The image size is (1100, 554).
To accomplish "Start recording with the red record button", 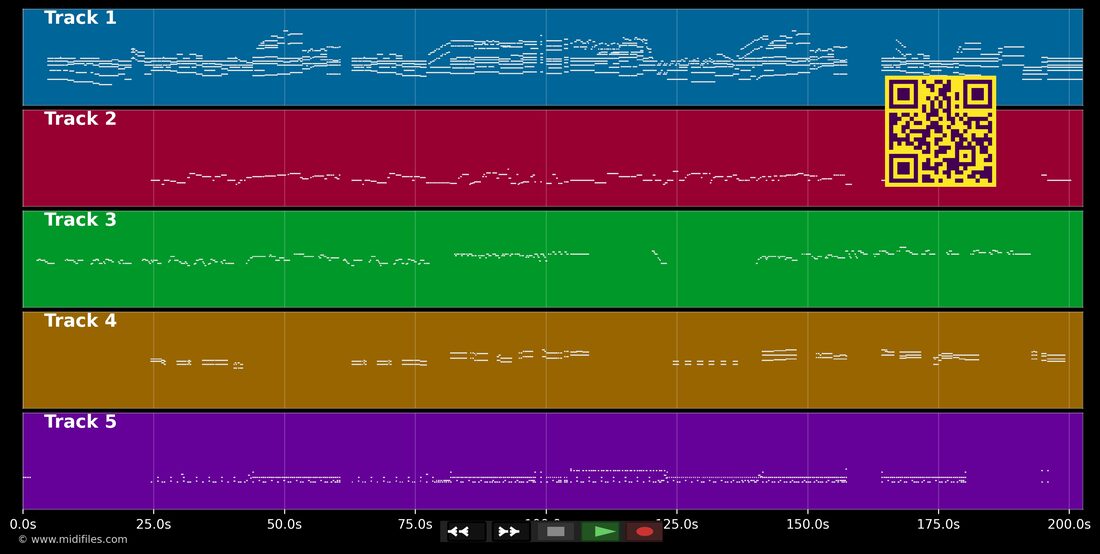I will (644, 532).
